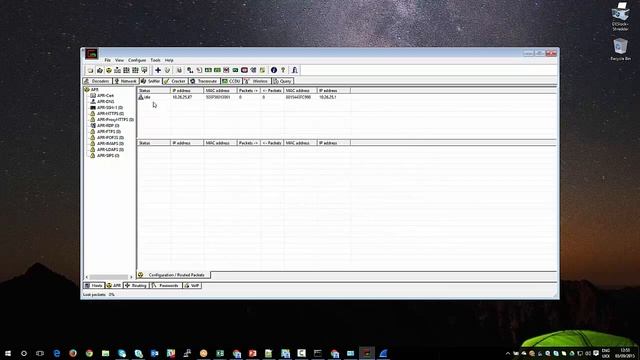Image resolution: width=640 pixels, height=360 pixels.
Task: Select the Configuration / Routed Packets tab
Action: click(x=173, y=275)
